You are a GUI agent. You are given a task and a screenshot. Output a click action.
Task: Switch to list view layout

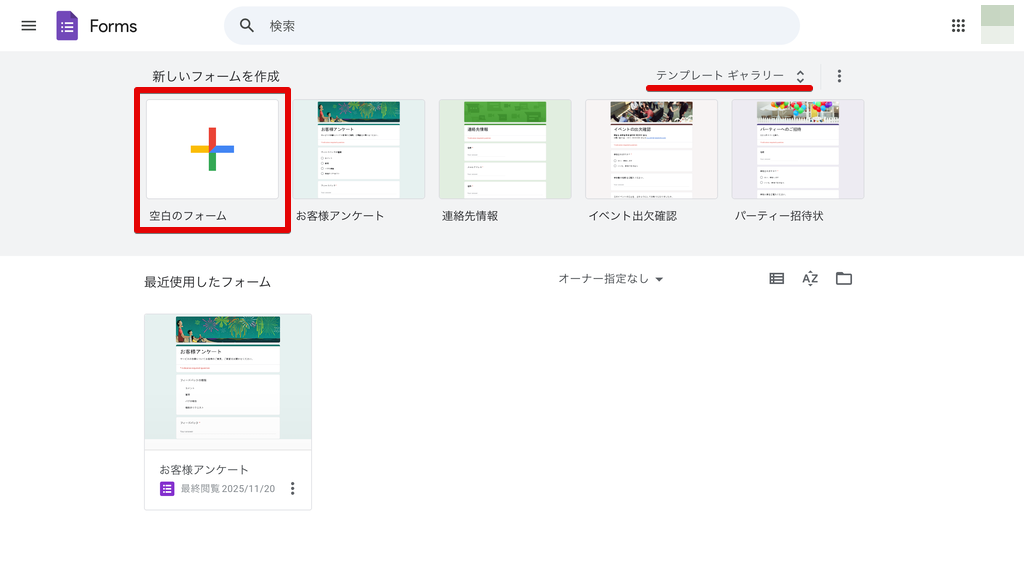tap(777, 279)
